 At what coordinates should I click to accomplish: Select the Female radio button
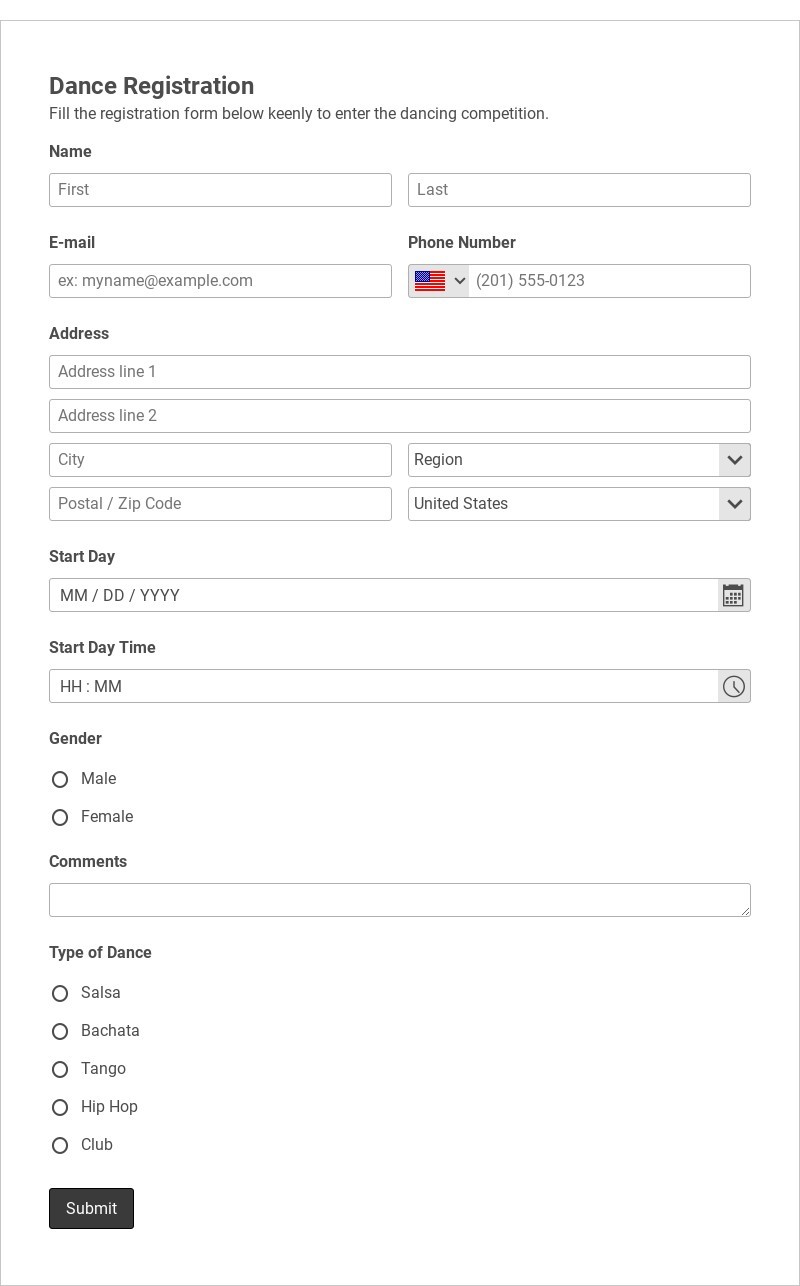(60, 817)
